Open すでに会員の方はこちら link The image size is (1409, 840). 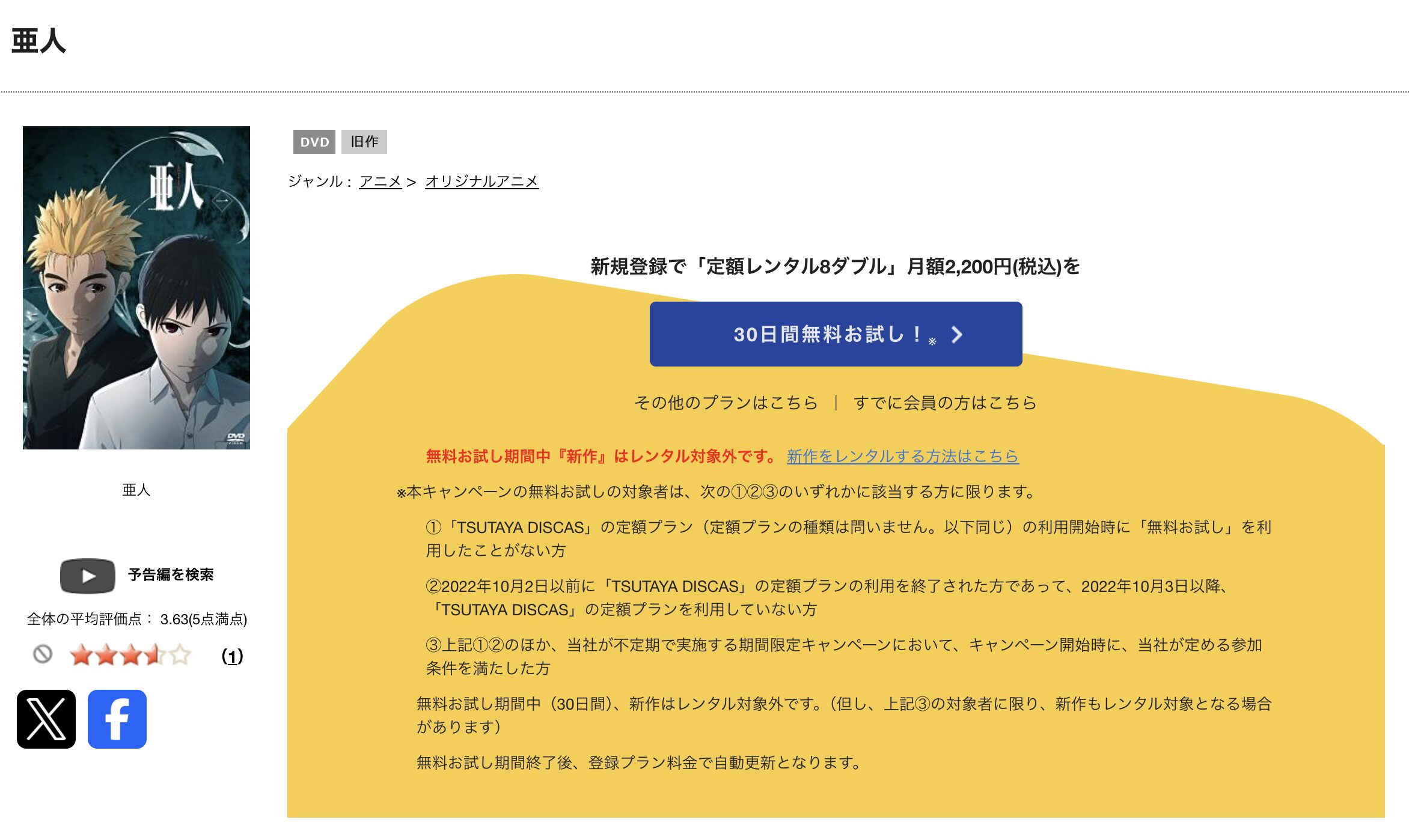tap(945, 403)
